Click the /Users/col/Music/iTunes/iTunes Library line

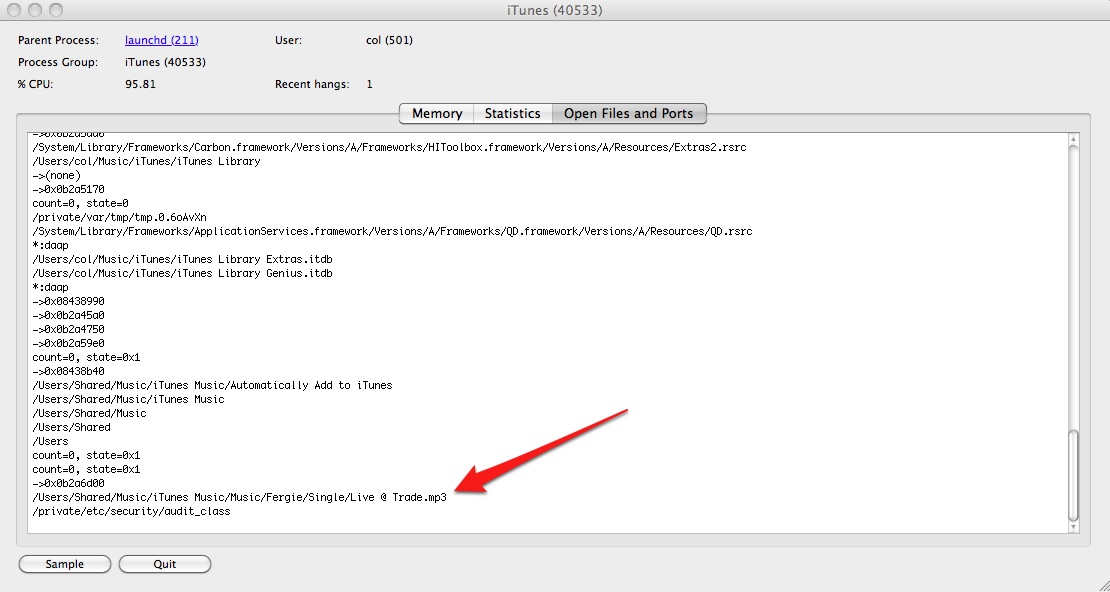pos(147,161)
